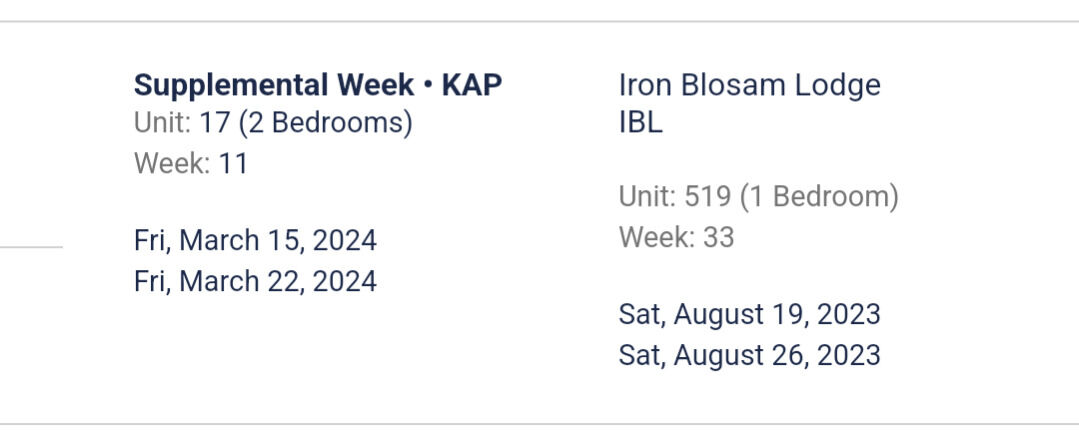This screenshot has height=434, width=1079.
Task: Click the "Week:" label beside 11
Action: click(x=172, y=164)
